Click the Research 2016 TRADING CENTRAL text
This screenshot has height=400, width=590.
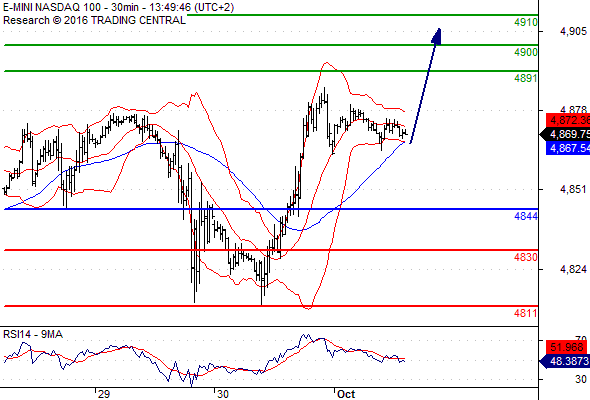pyautogui.click(x=94, y=20)
